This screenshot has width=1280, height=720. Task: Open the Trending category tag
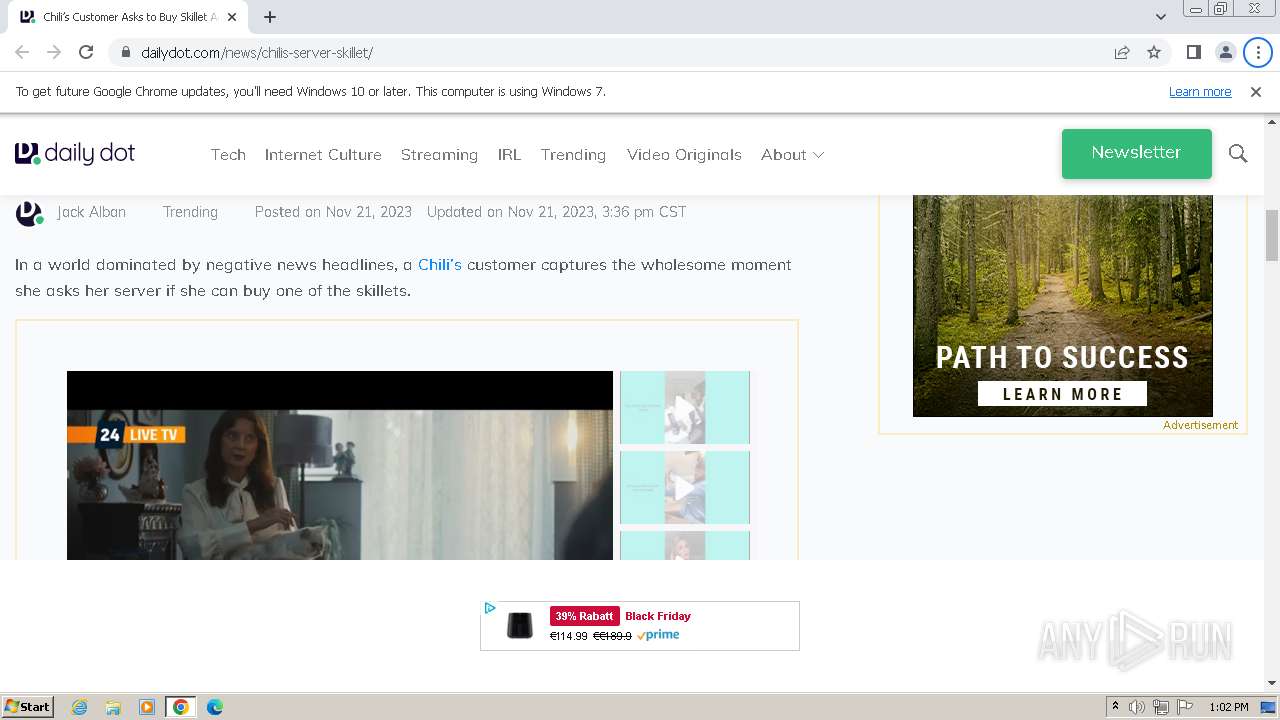(x=190, y=212)
